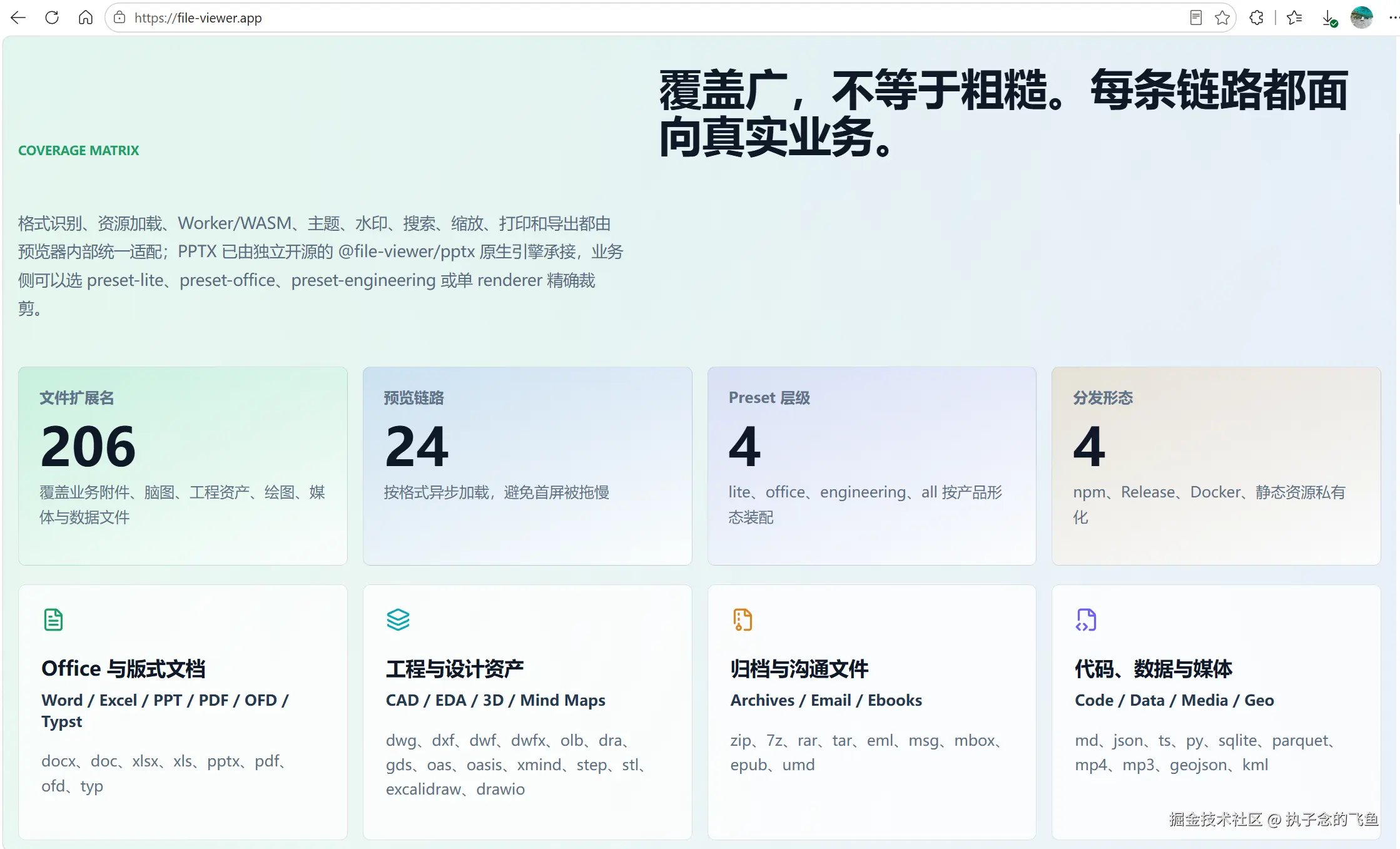
Task: Click the purple code file icon
Action: pyautogui.click(x=1086, y=619)
